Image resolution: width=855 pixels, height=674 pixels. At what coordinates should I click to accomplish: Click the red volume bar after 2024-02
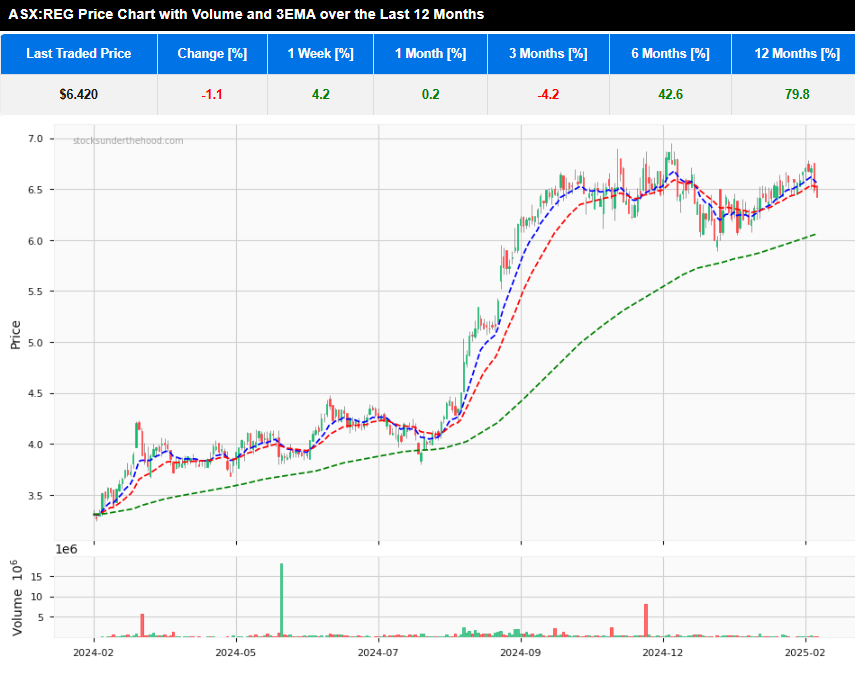(x=142, y=625)
